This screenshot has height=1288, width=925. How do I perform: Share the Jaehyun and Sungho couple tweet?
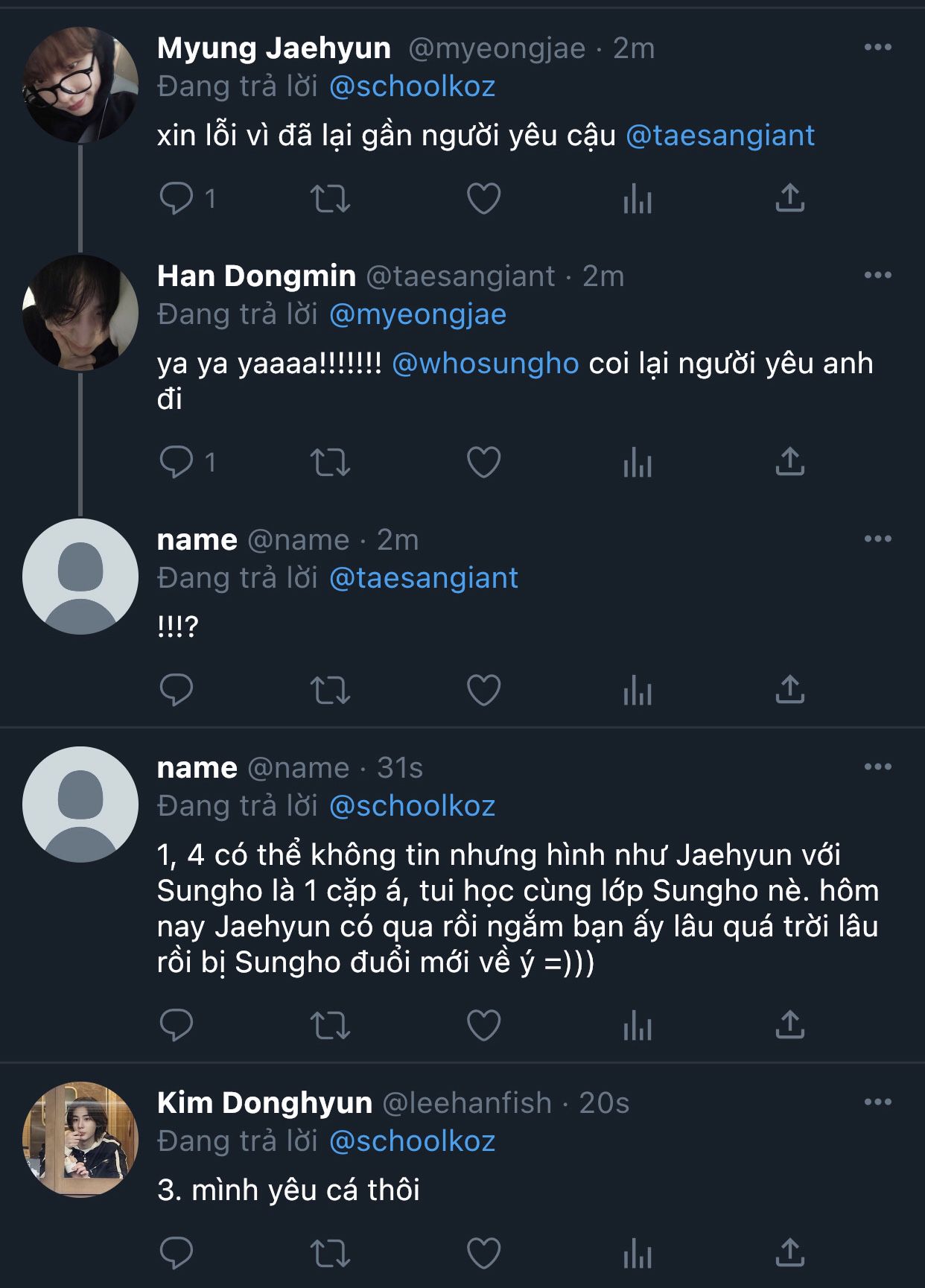[790, 1025]
